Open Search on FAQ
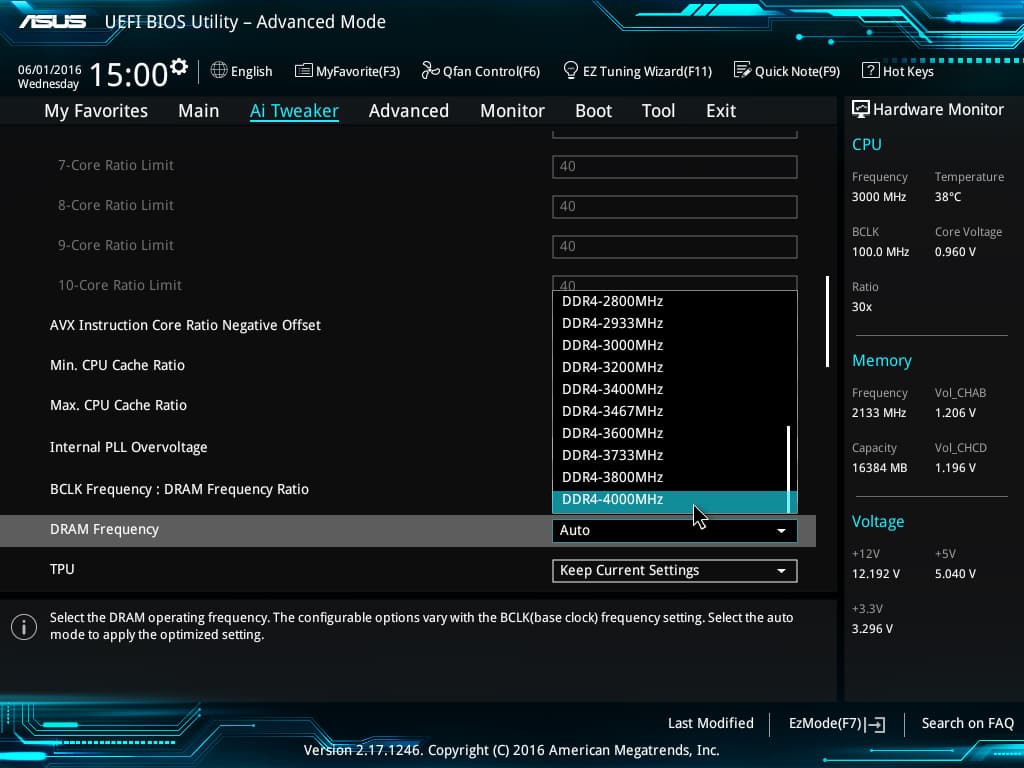The height and width of the screenshot is (768, 1024). 968,724
